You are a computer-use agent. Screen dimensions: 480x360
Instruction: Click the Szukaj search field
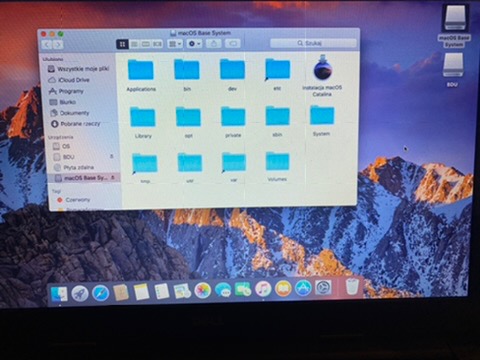(x=313, y=43)
